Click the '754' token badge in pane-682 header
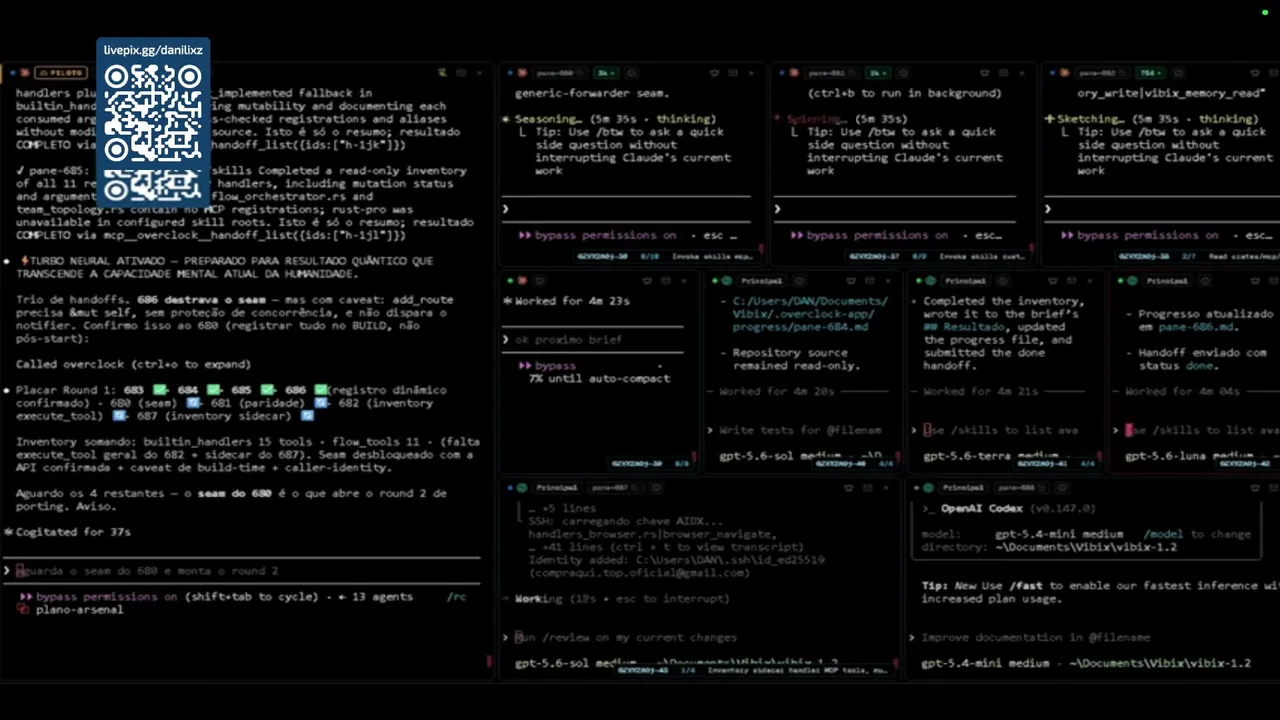Viewport: 1280px width, 720px height. [x=1150, y=73]
